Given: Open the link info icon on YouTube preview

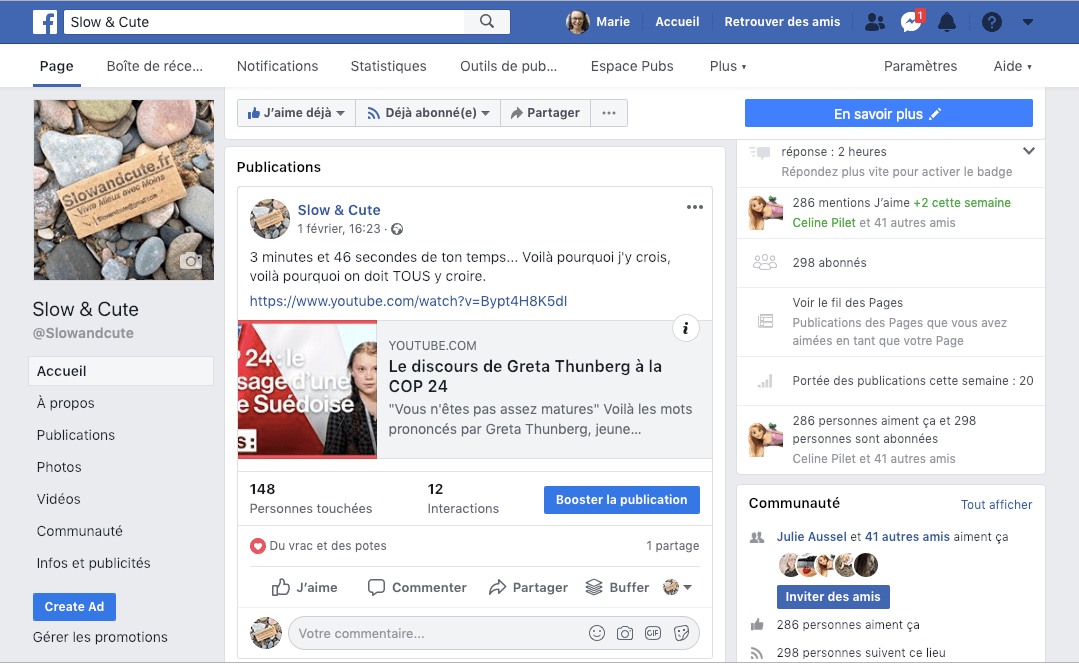Looking at the screenshot, I should pos(685,328).
